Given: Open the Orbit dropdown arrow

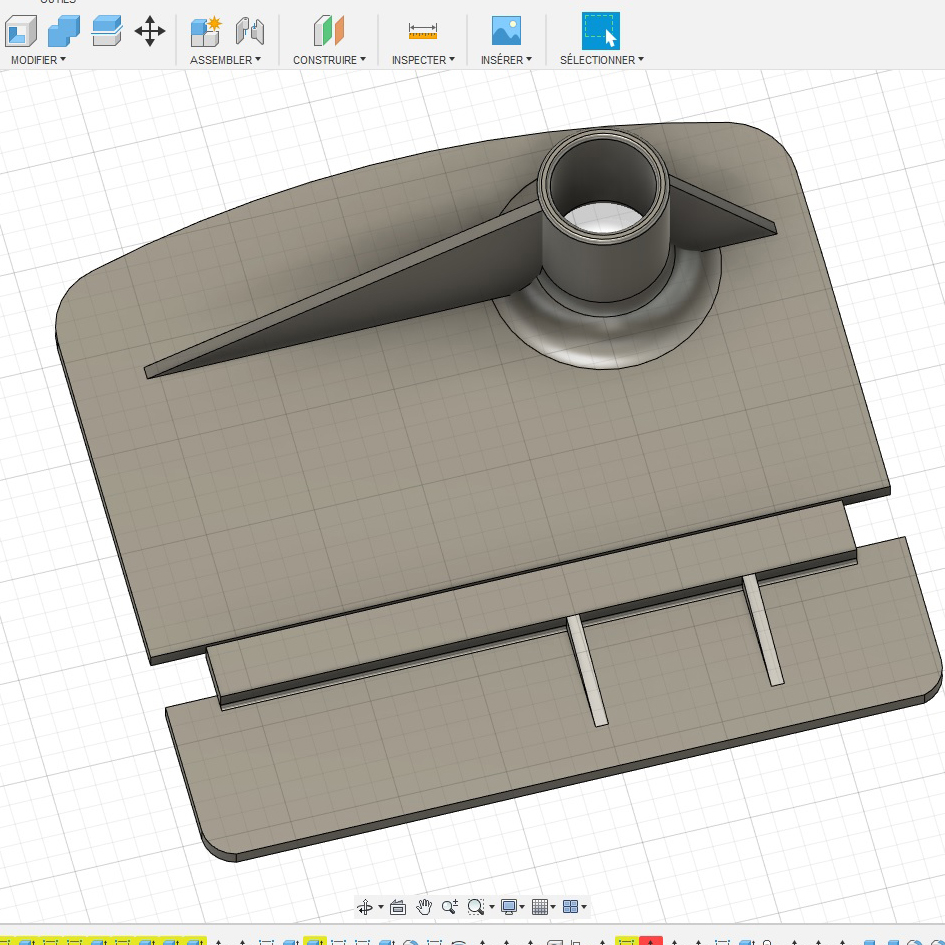Looking at the screenshot, I should click(381, 908).
